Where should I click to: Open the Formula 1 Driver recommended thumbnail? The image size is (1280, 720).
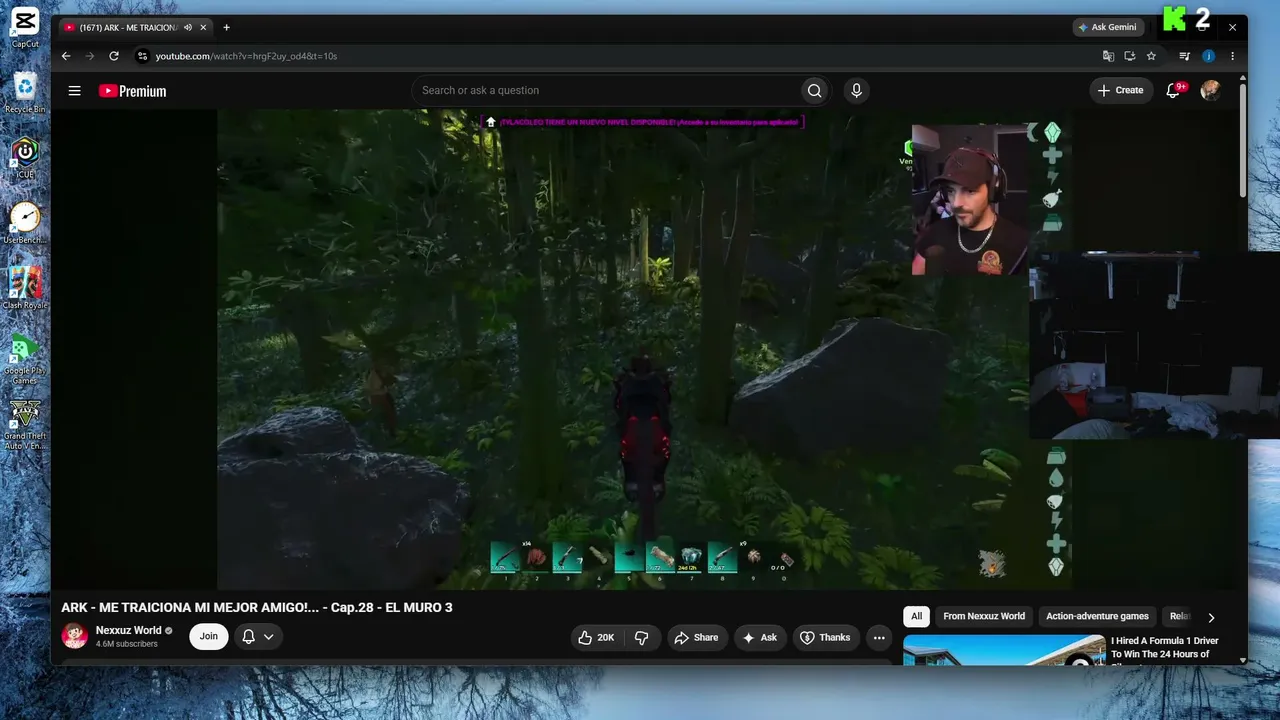point(1004,649)
